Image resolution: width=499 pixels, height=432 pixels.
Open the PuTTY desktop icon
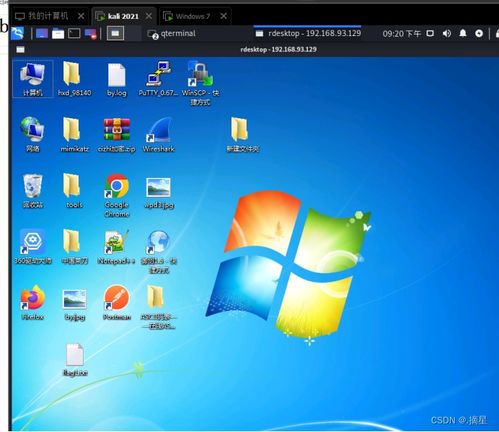coord(158,79)
